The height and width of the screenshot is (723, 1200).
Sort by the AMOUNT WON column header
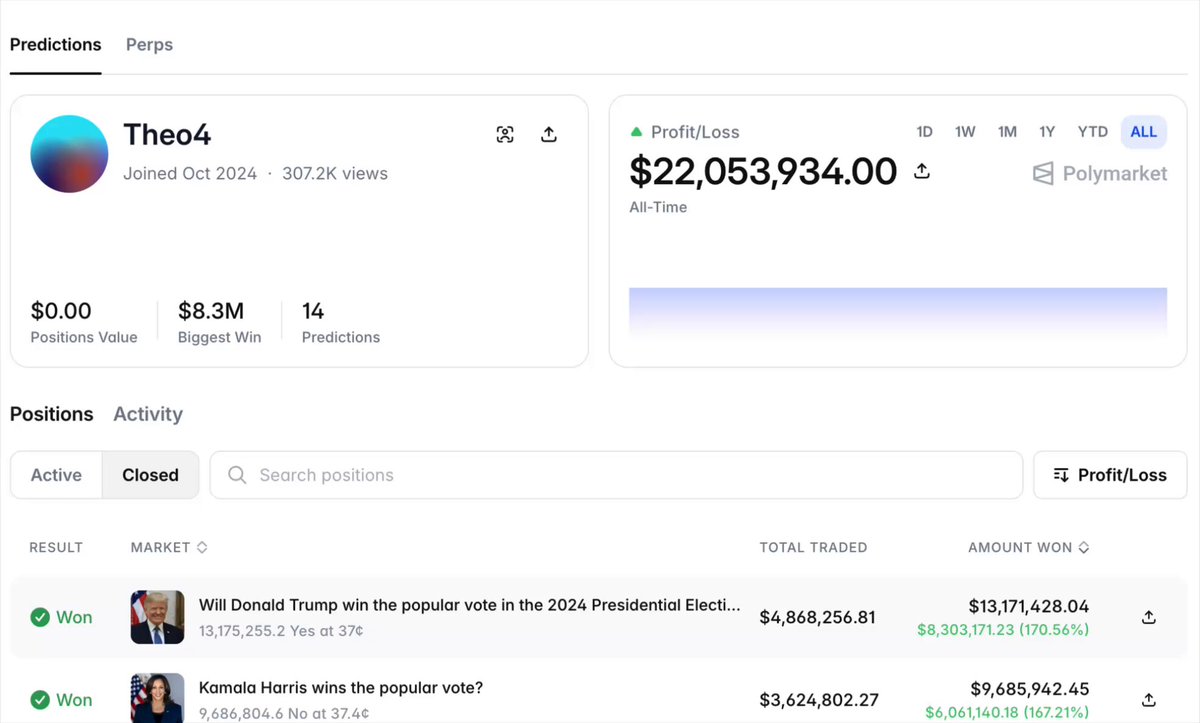coord(1029,547)
